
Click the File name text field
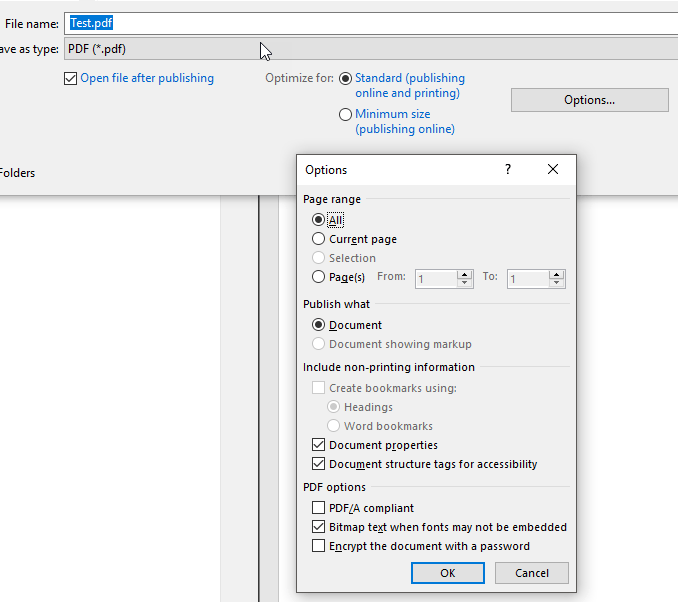[x=370, y=23]
